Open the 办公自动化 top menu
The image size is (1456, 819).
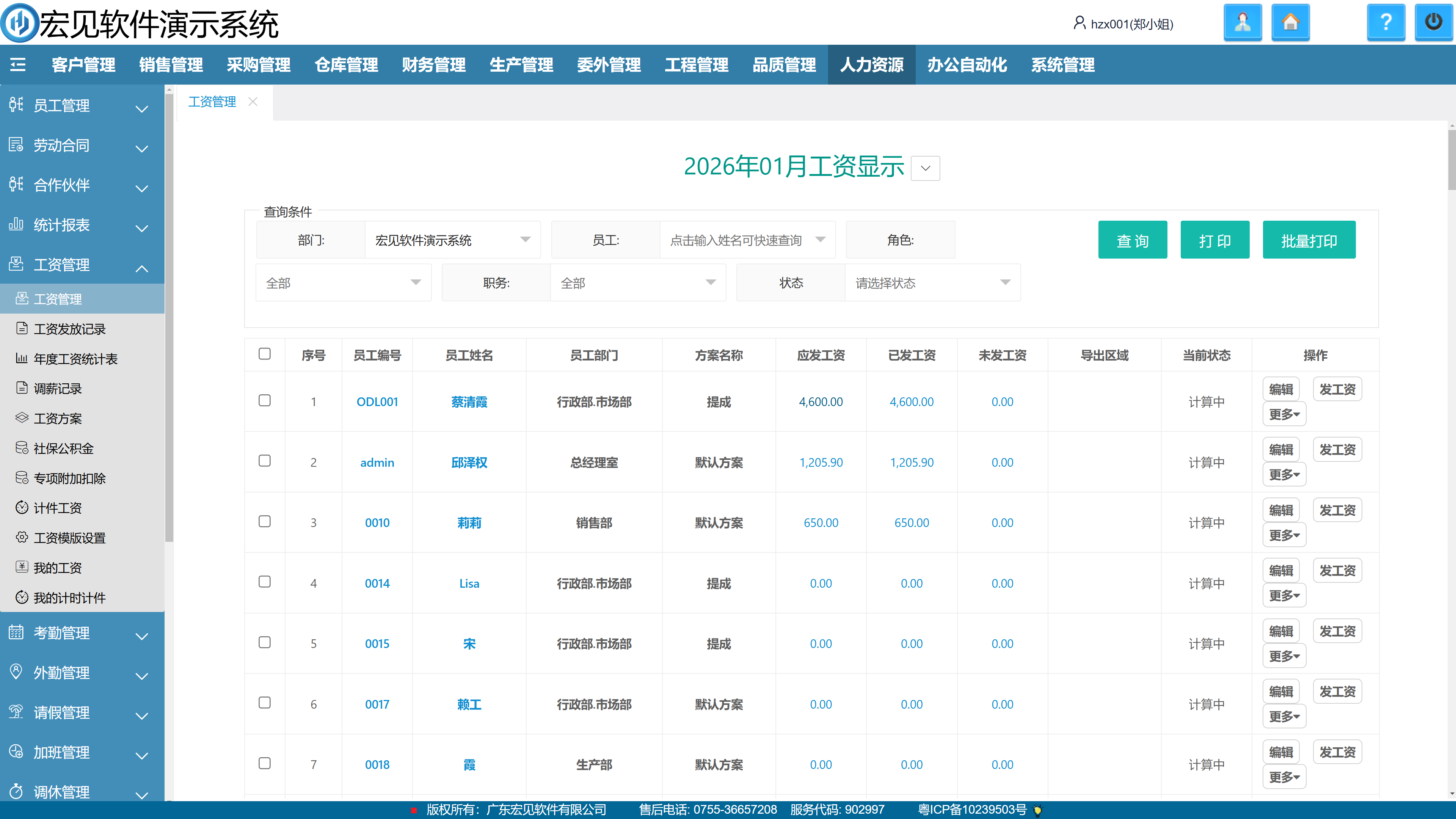(x=966, y=65)
